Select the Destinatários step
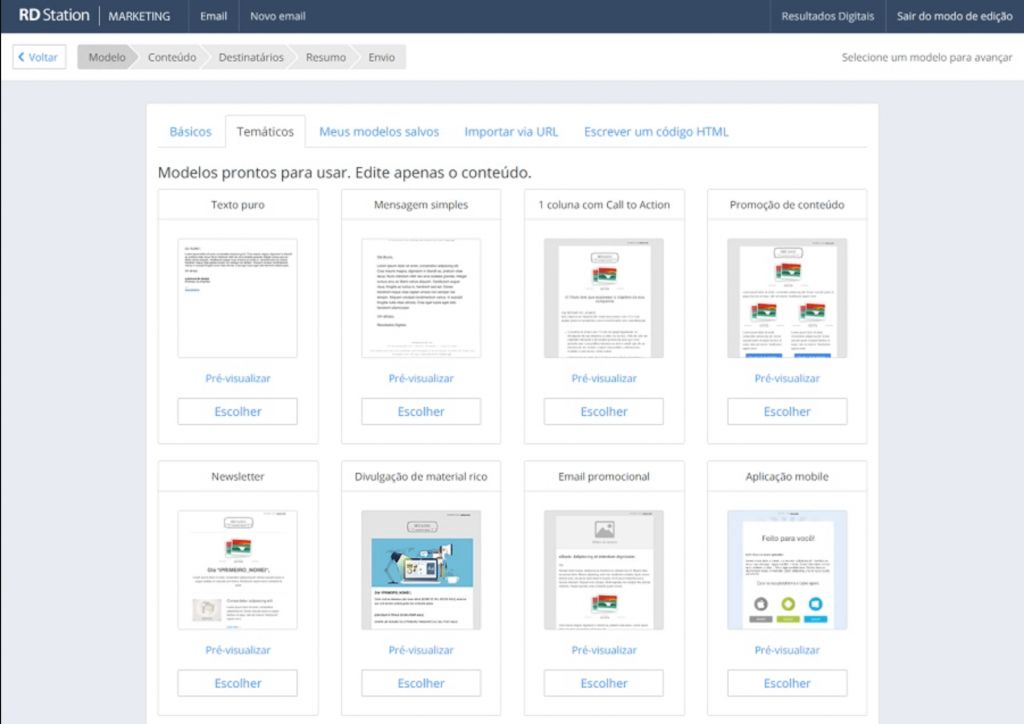 (251, 57)
